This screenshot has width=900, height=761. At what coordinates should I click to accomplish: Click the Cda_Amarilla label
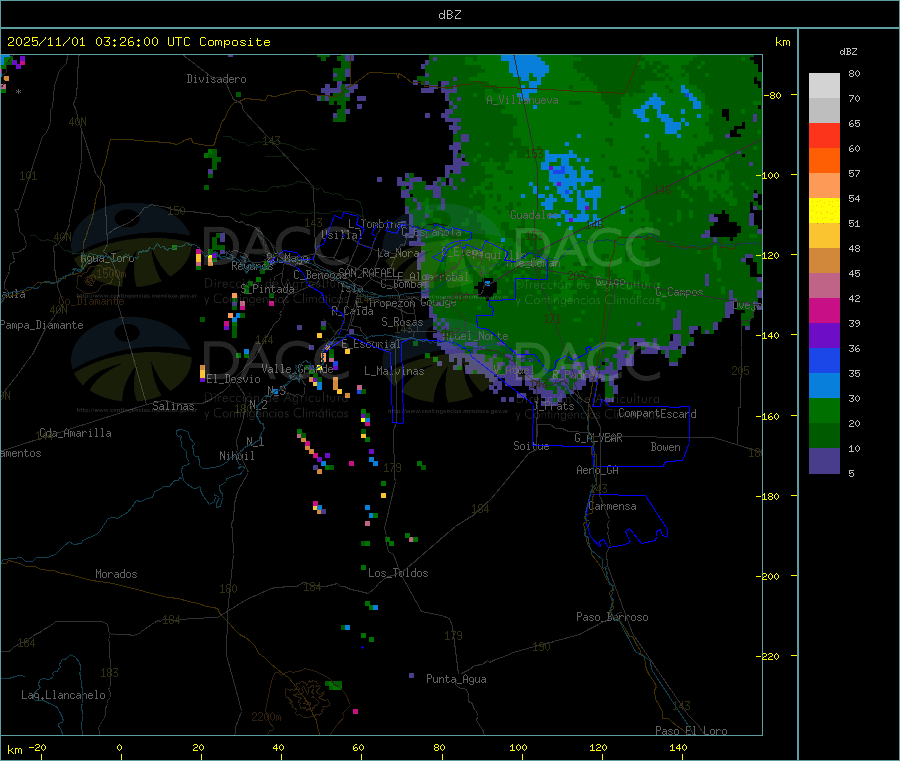[x=75, y=433]
